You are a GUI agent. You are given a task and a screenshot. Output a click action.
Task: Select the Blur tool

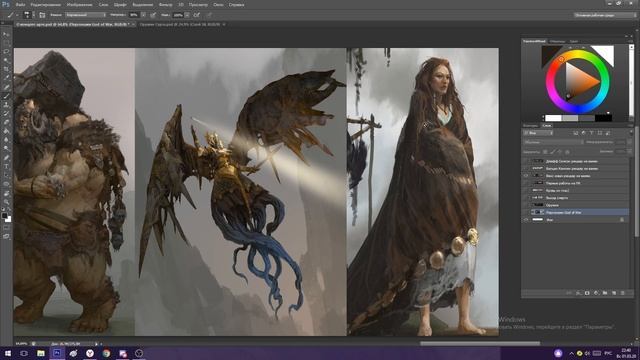6,140
